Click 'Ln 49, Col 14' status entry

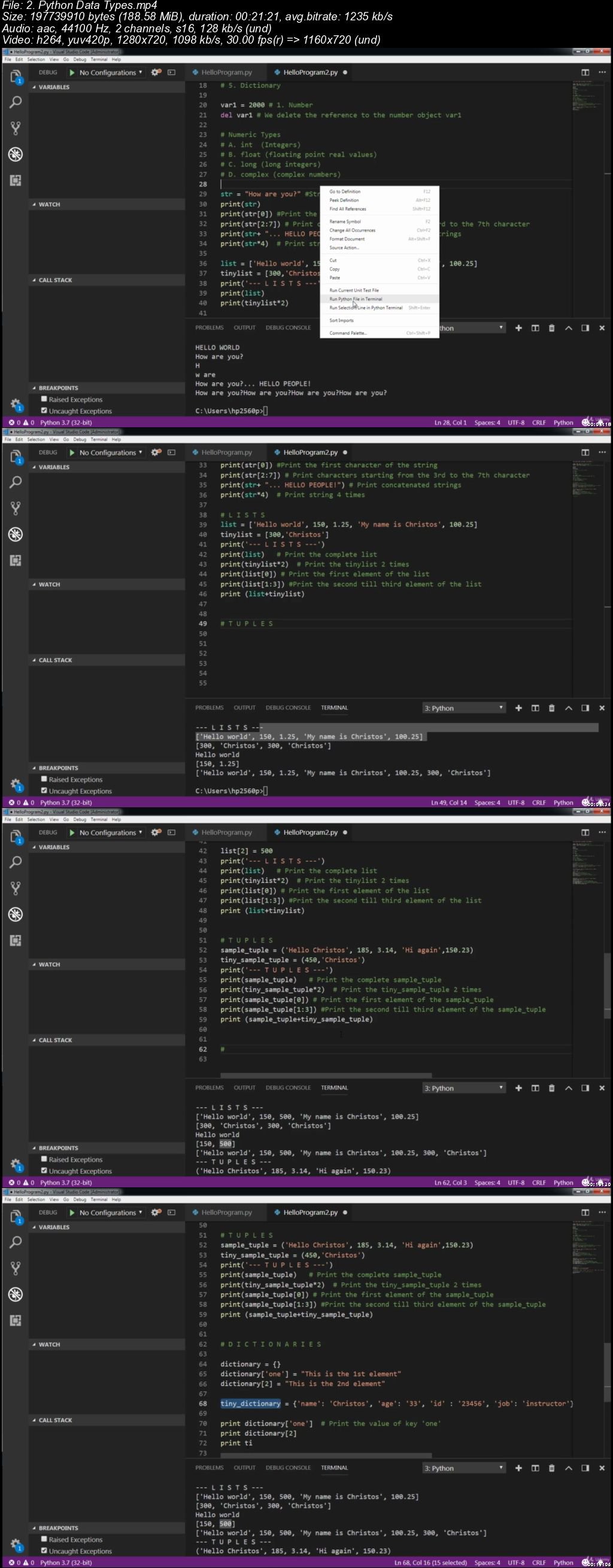pos(448,803)
